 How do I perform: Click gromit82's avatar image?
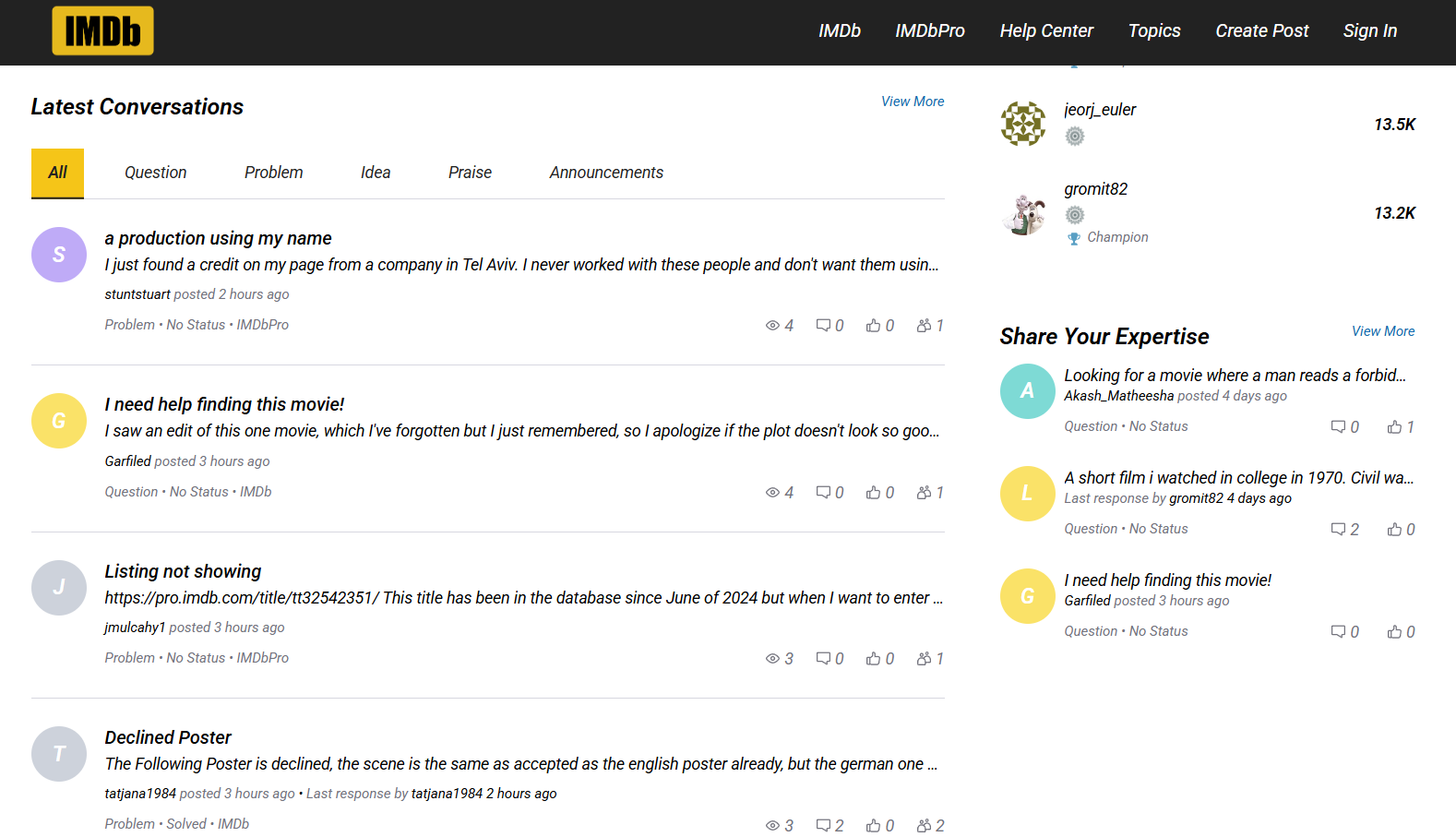(1023, 213)
